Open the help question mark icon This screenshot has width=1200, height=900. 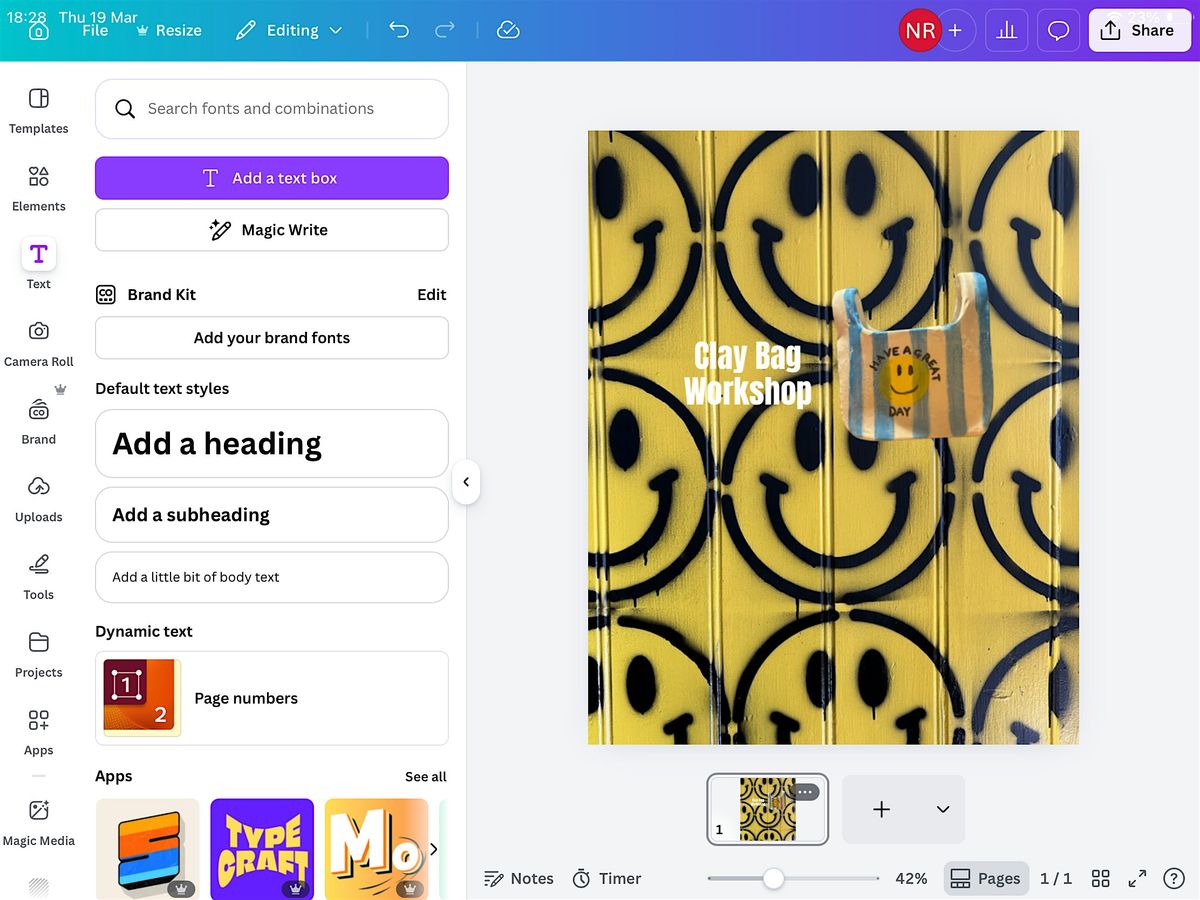(x=1174, y=878)
